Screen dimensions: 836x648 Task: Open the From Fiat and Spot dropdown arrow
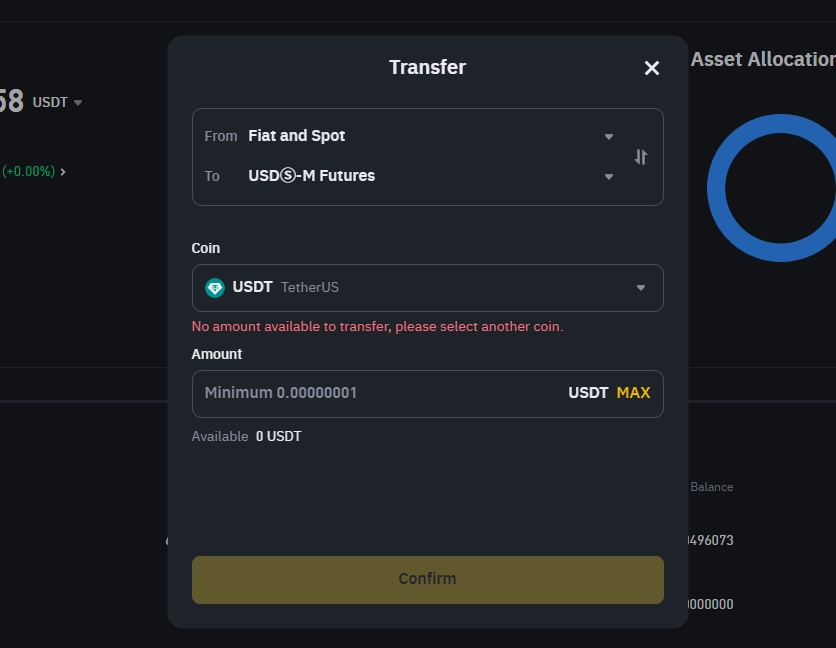coord(608,137)
